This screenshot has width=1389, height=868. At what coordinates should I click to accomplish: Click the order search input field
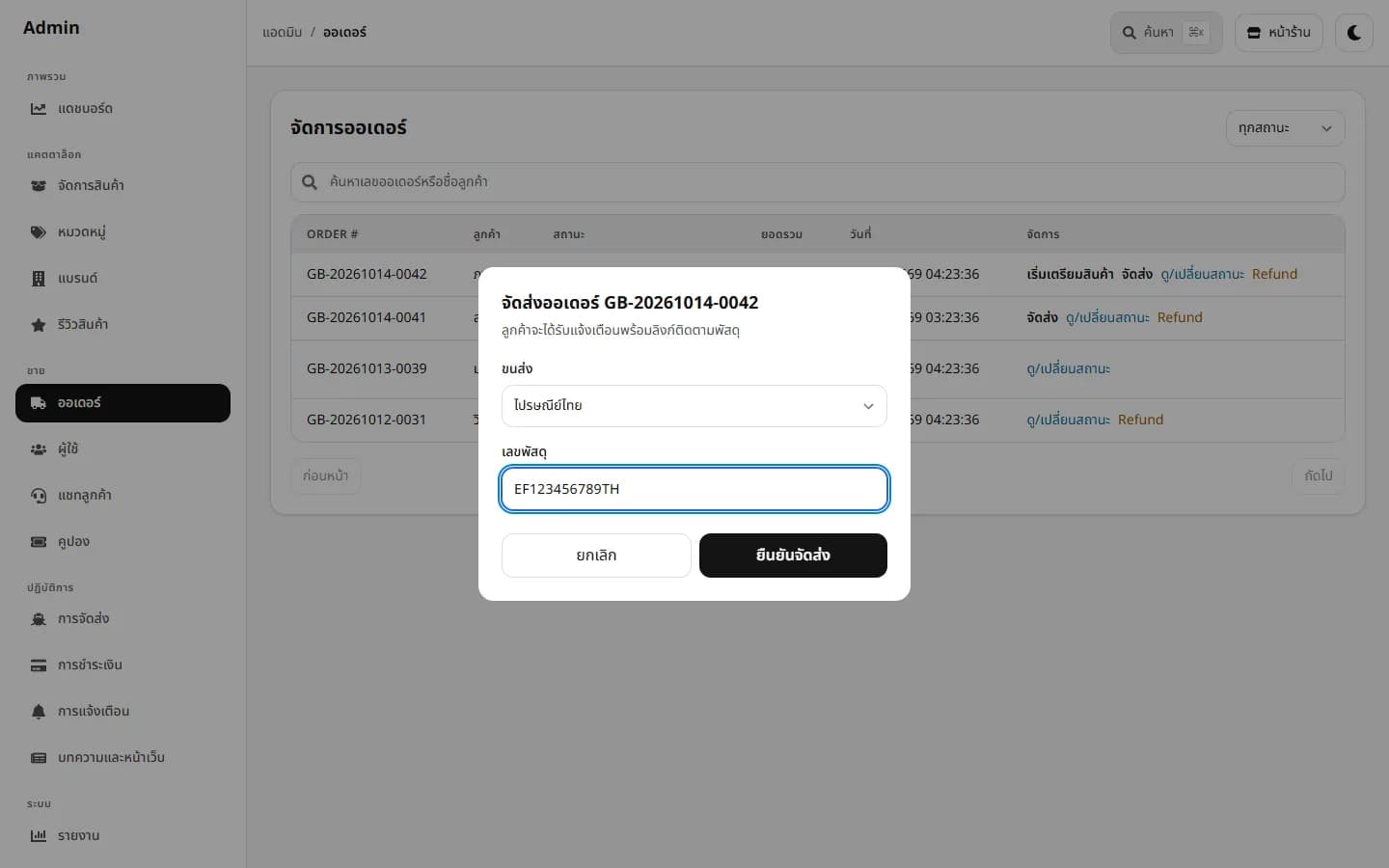818,182
